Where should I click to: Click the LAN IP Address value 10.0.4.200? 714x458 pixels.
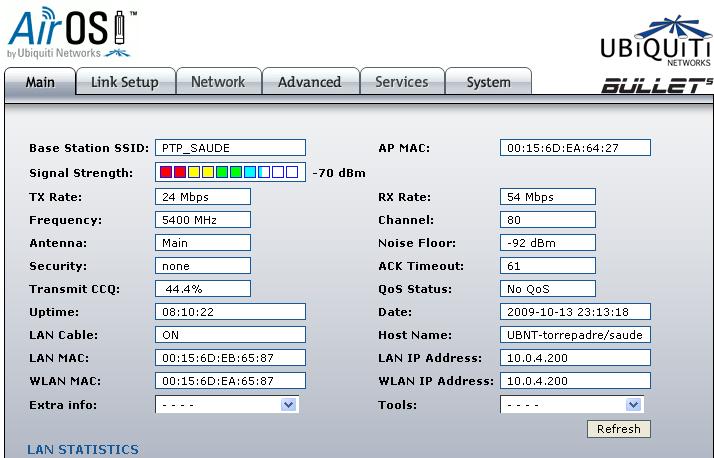click(575, 358)
